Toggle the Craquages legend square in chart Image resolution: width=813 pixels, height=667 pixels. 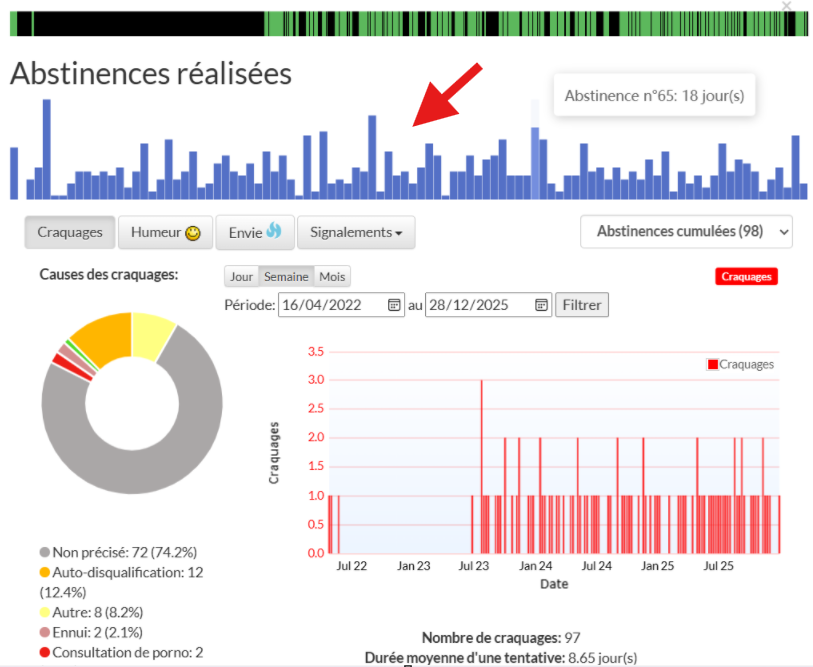pos(712,365)
